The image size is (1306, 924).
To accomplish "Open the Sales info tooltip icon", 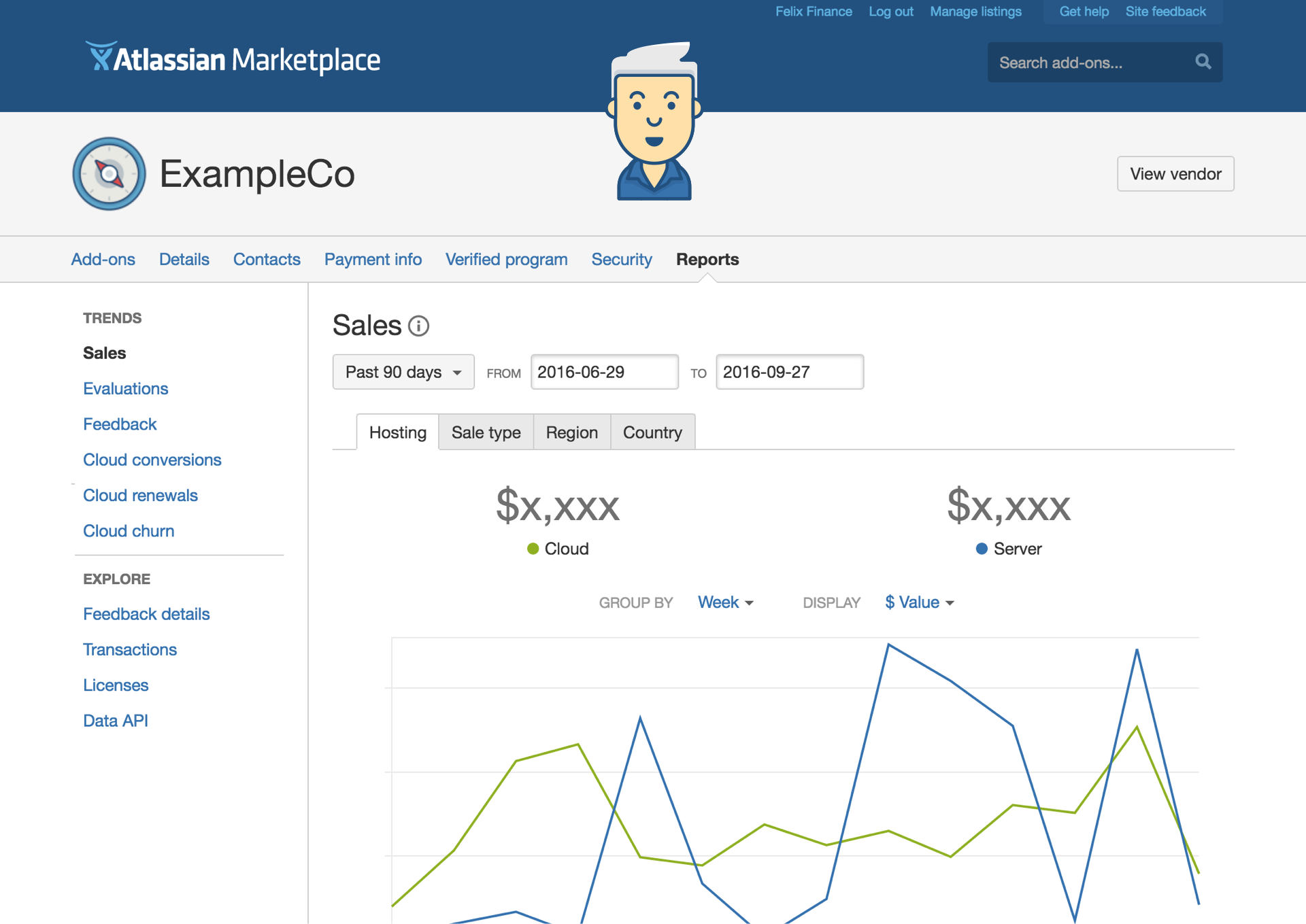I will 418,326.
